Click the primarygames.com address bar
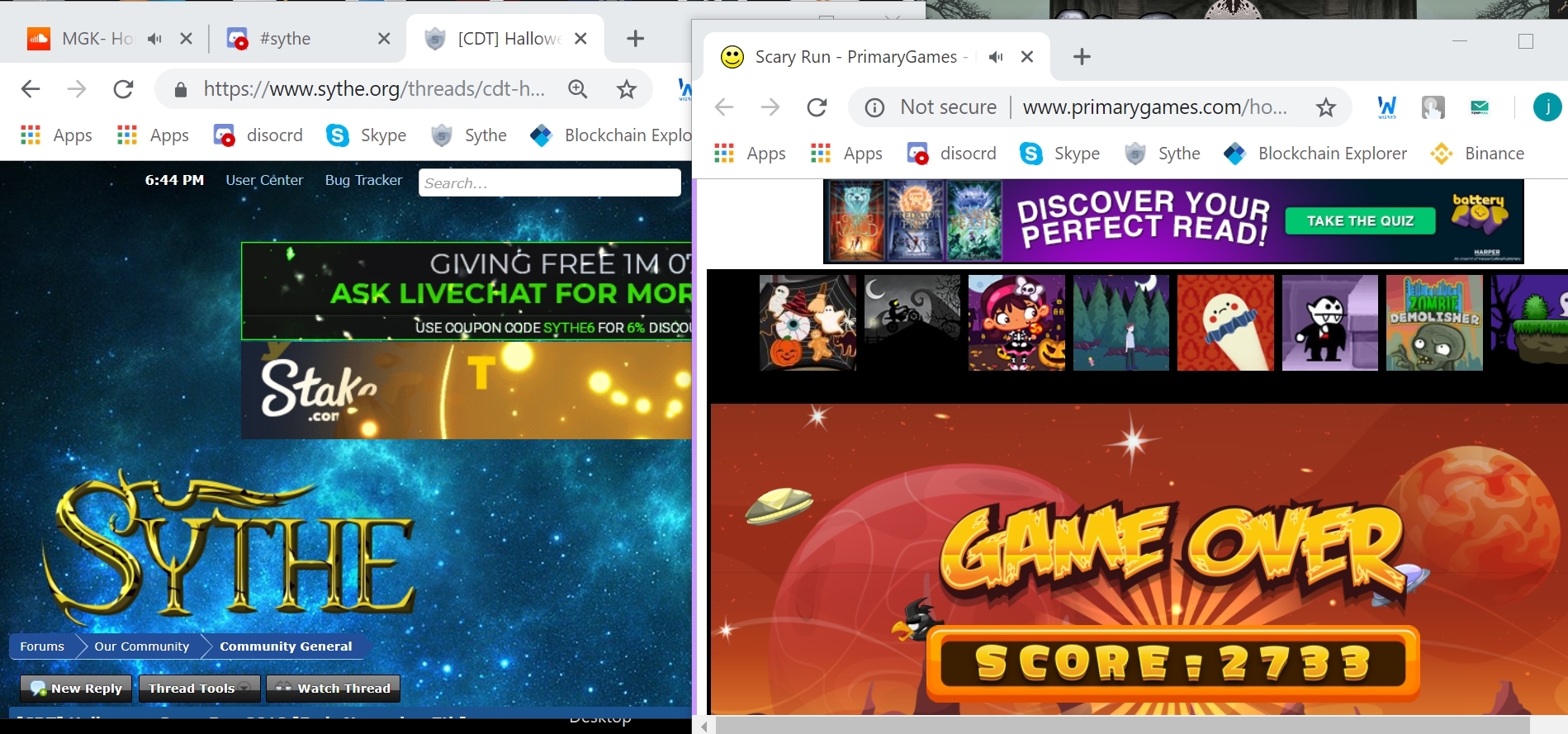 pos(1154,107)
